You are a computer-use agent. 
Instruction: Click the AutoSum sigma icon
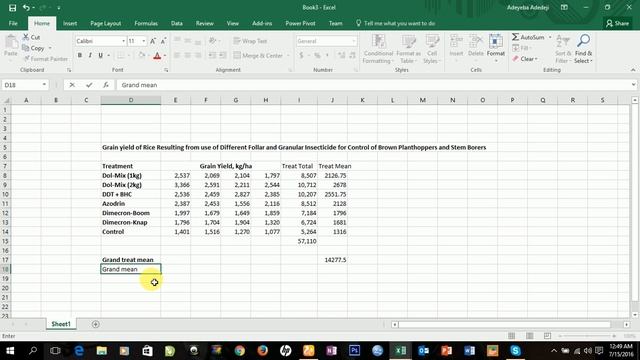(x=516, y=37)
